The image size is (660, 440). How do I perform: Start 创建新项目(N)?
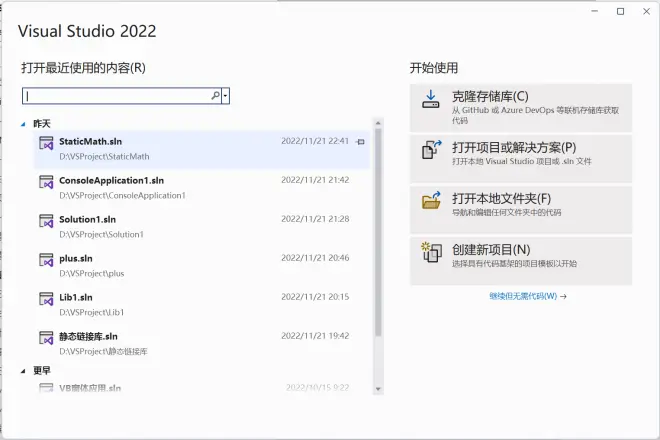point(521,261)
